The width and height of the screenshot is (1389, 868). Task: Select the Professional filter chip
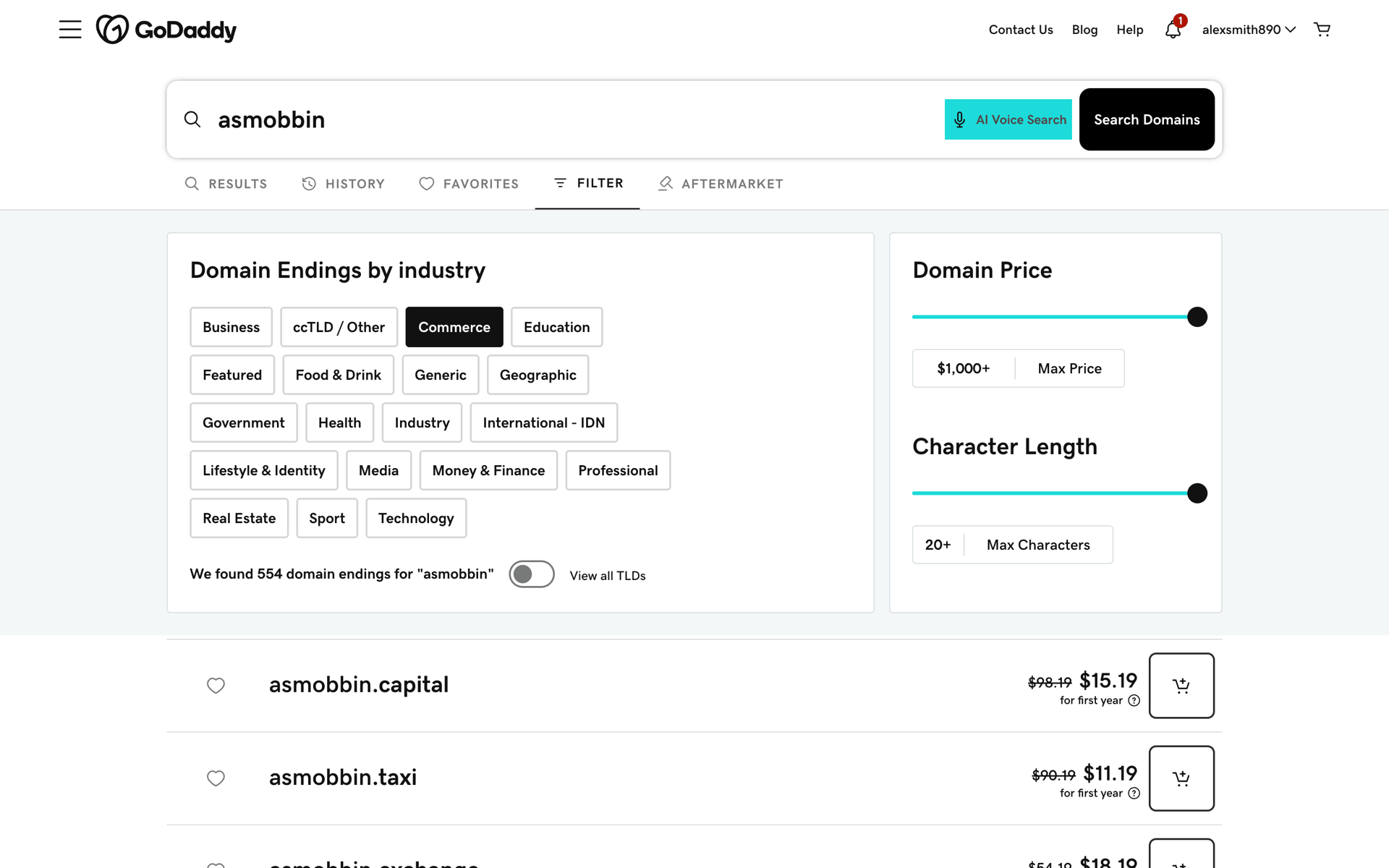click(x=618, y=470)
